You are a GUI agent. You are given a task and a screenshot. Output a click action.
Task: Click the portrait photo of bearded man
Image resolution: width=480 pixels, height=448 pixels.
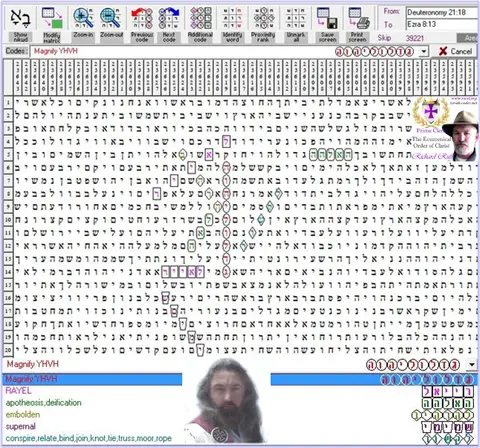[x=226, y=401]
